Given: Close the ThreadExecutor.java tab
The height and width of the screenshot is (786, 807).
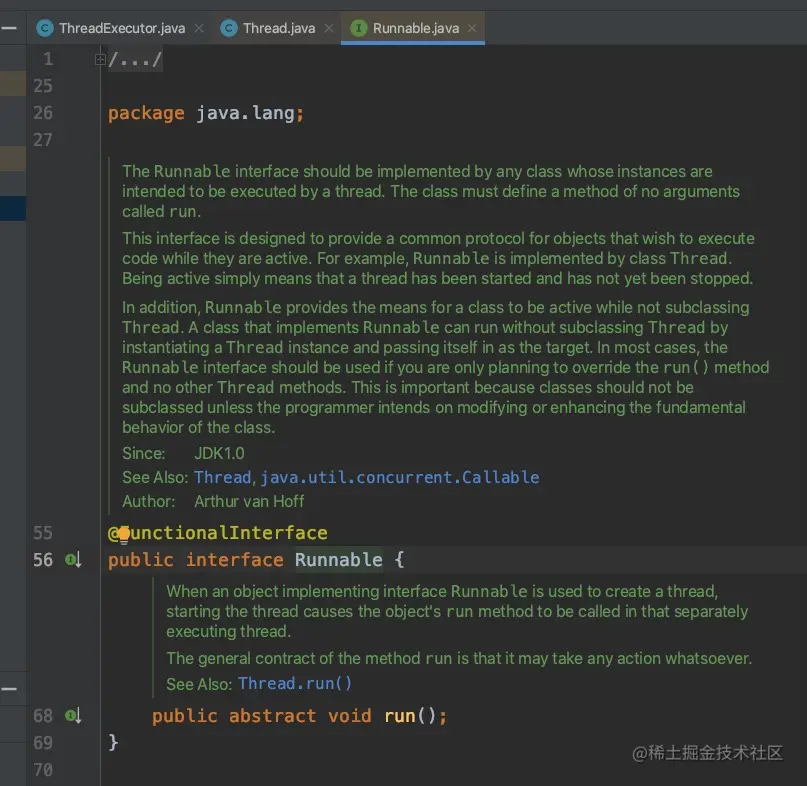Looking at the screenshot, I should tap(199, 28).
